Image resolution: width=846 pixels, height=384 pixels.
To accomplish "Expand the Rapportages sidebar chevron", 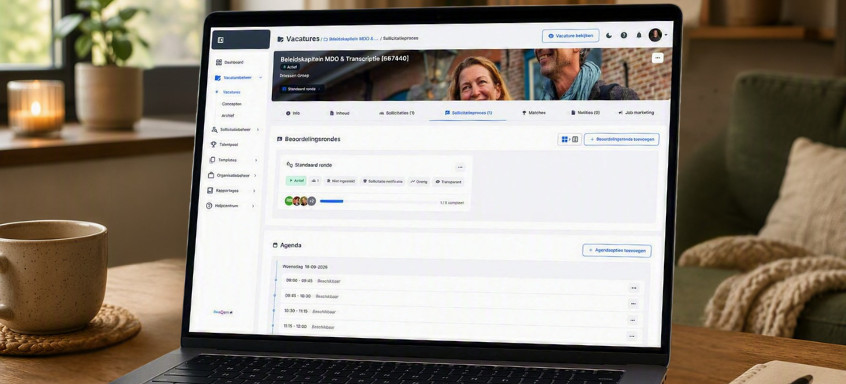I will 254,190.
